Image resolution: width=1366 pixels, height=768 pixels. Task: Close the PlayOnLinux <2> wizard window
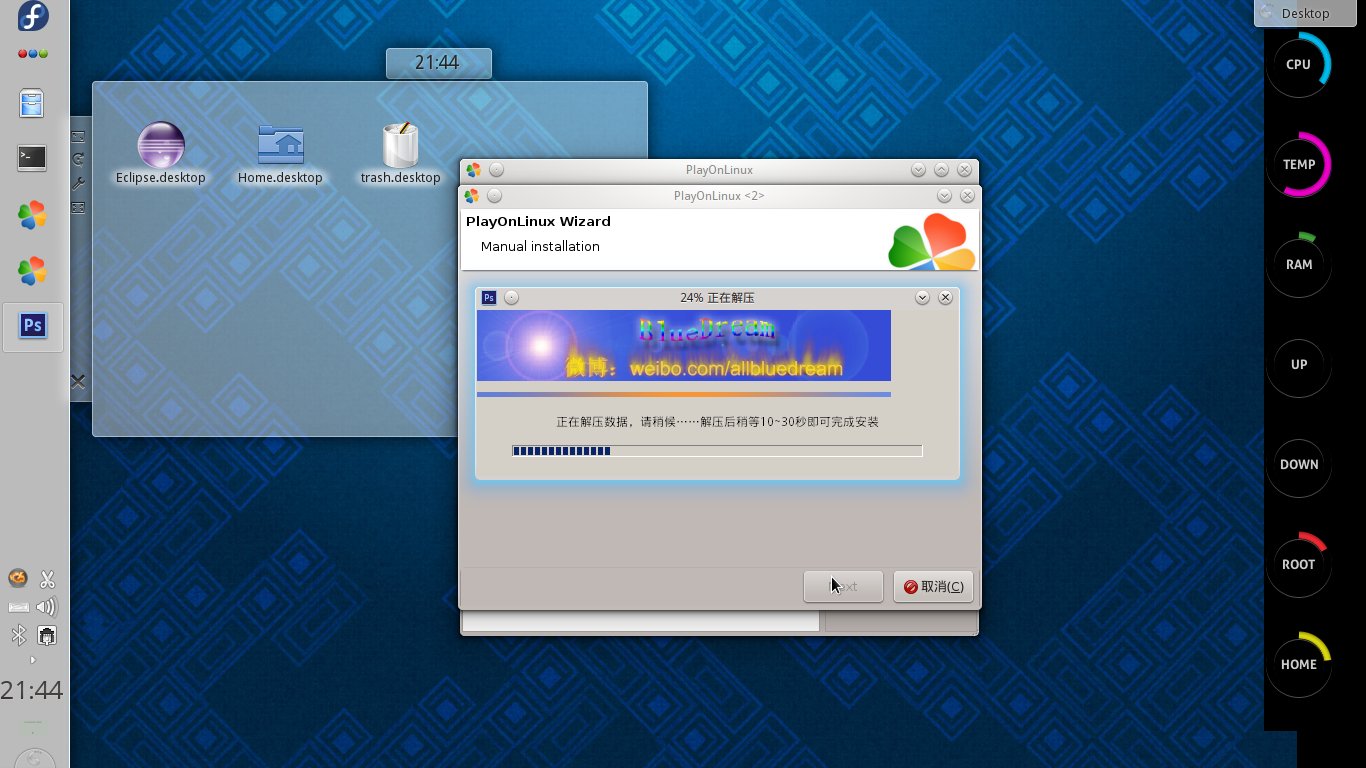coord(966,196)
